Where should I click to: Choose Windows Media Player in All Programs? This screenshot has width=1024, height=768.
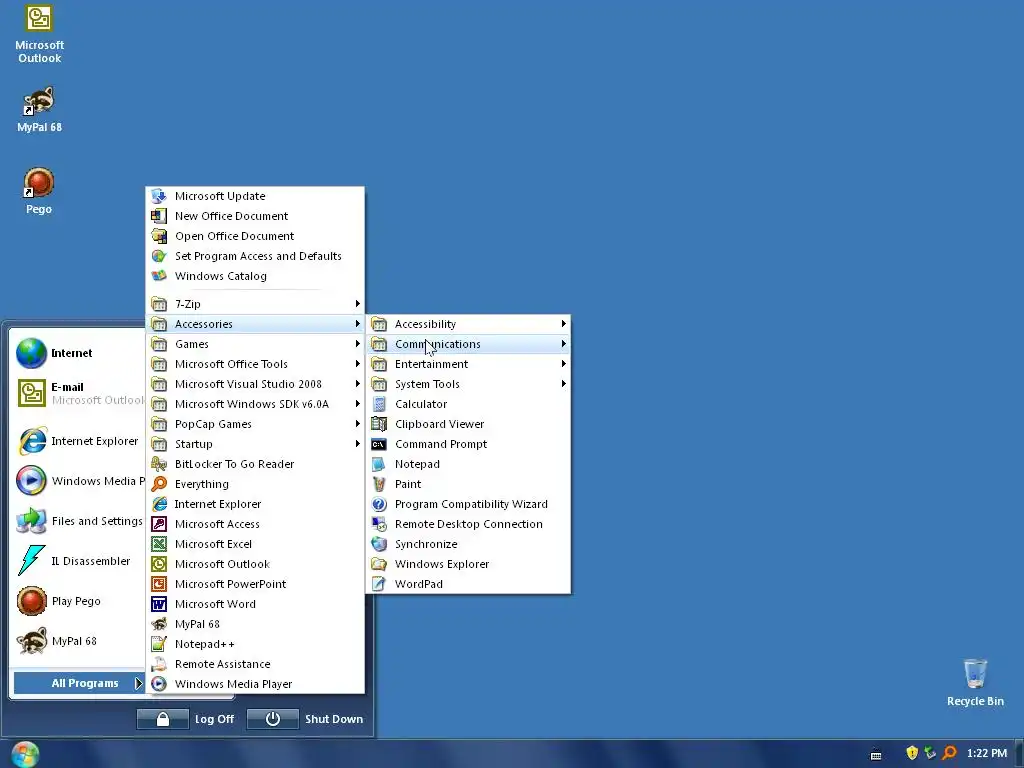(x=255, y=684)
